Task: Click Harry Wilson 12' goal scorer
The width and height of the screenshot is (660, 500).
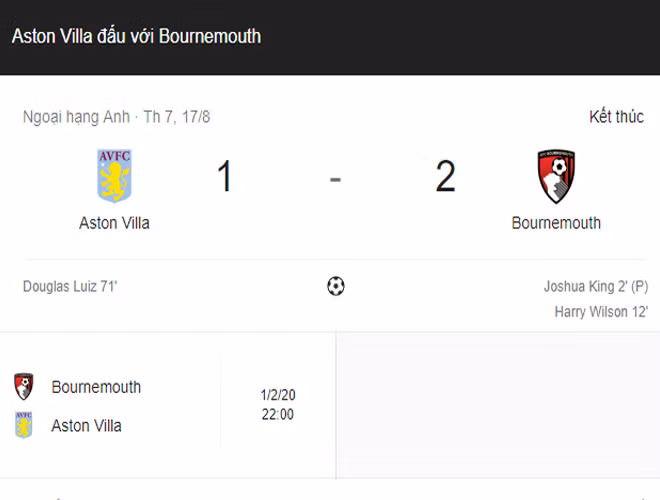Action: point(601,312)
